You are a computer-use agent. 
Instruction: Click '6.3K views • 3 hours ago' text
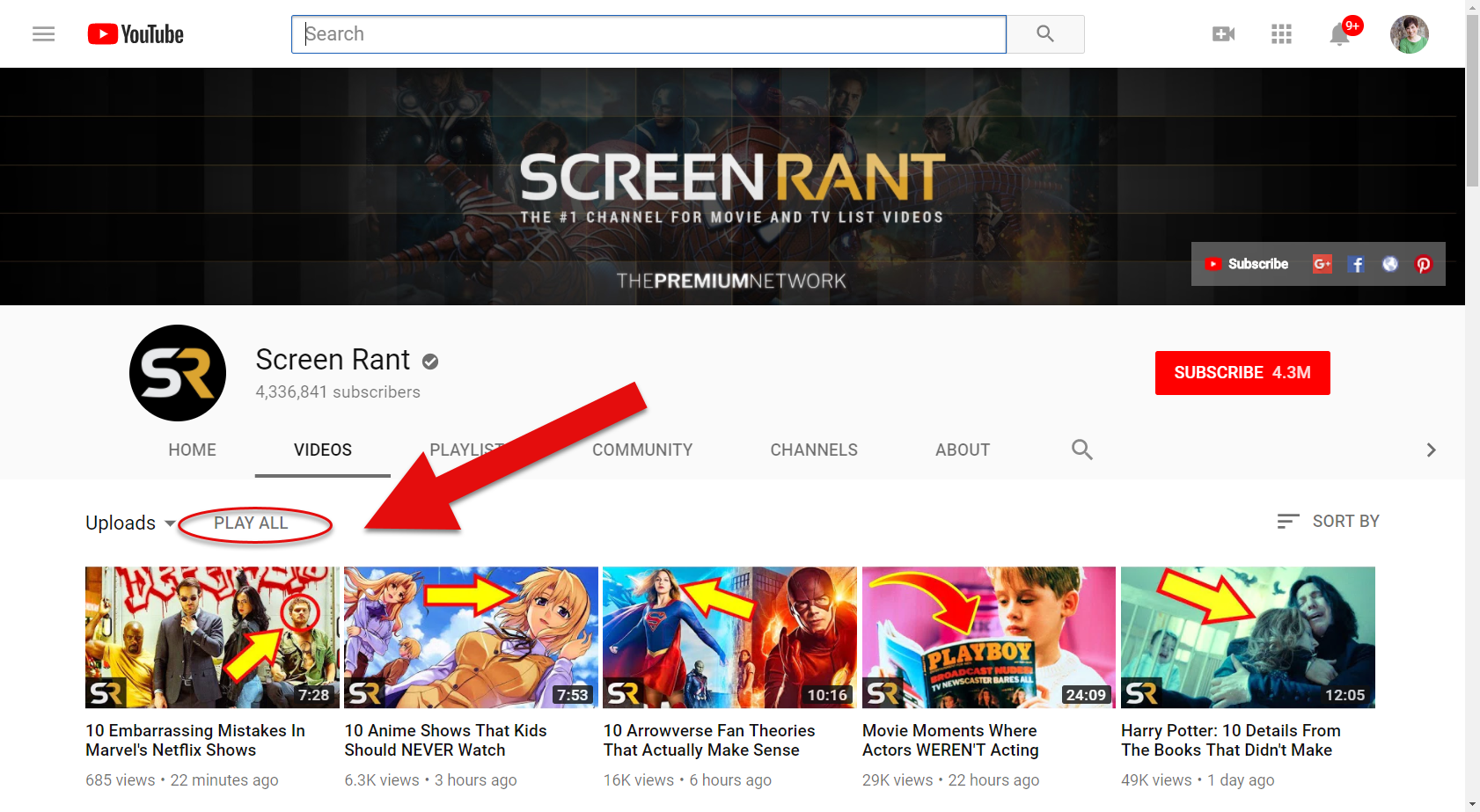[430, 780]
